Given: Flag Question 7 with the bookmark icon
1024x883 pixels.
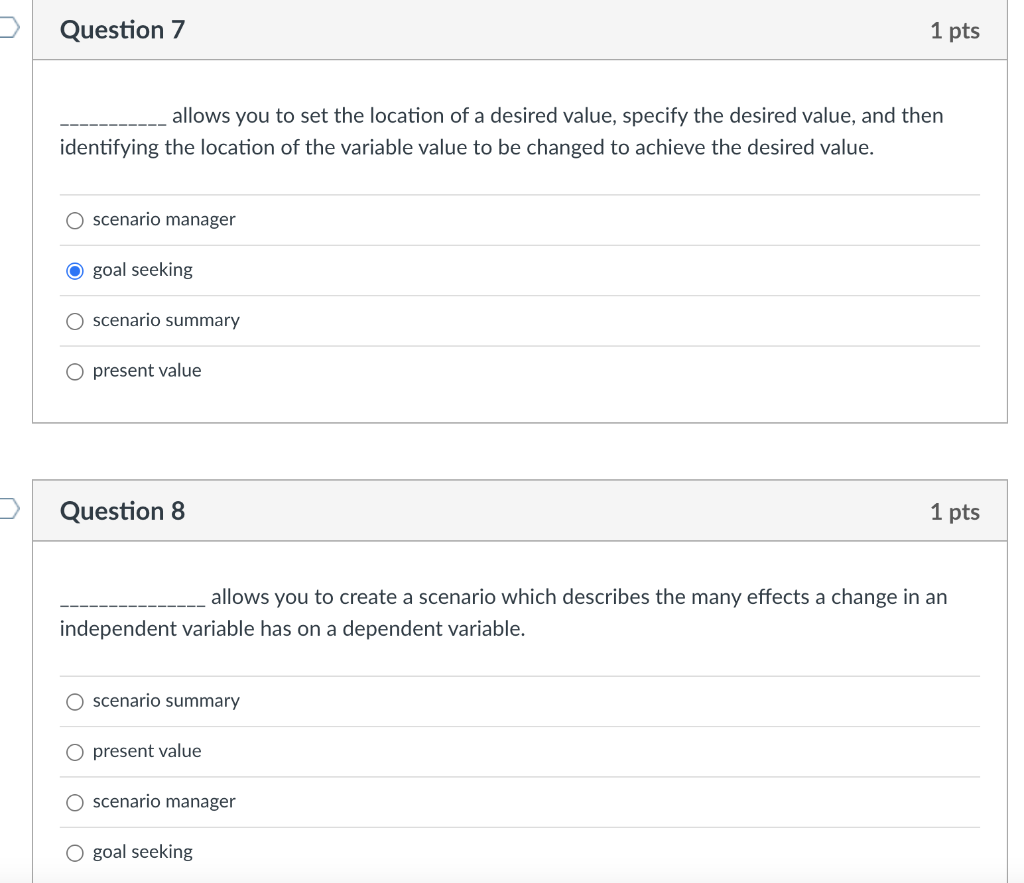Looking at the screenshot, I should [x=9, y=27].
